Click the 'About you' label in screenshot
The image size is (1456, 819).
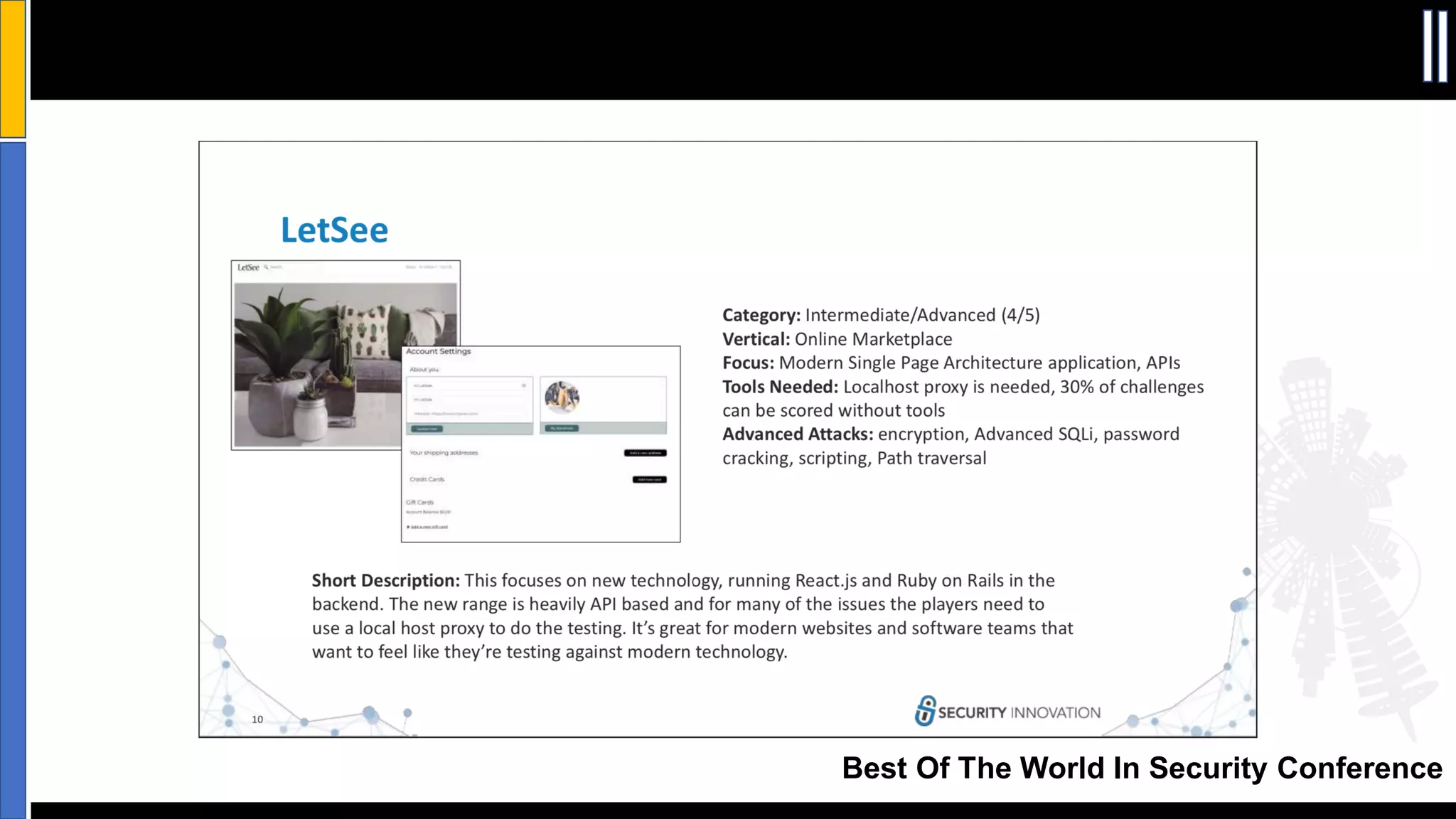[x=424, y=370]
